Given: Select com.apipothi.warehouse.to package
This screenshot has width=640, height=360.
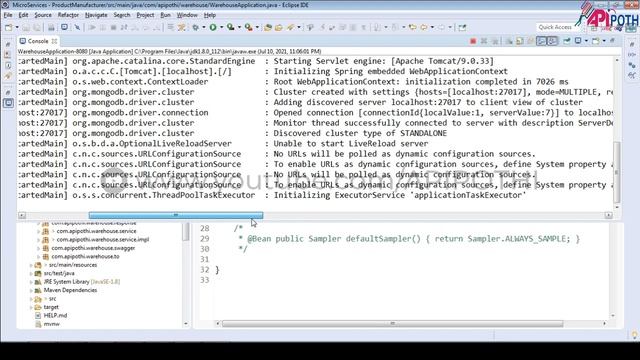Looking at the screenshot, I should [85, 257].
